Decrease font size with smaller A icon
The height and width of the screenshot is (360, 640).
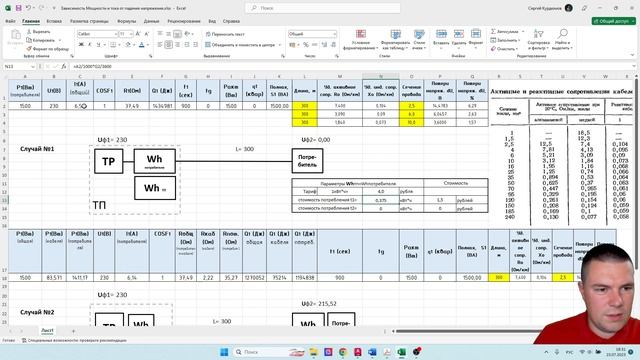click(x=147, y=34)
